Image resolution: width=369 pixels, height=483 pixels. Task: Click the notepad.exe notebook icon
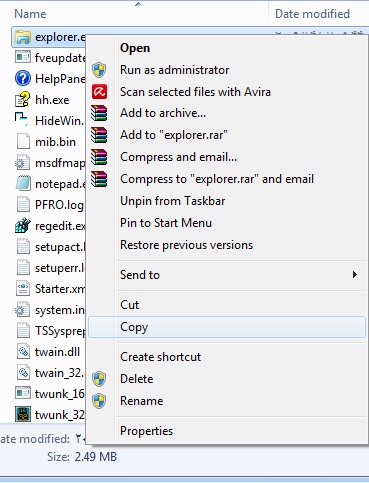click(x=23, y=184)
